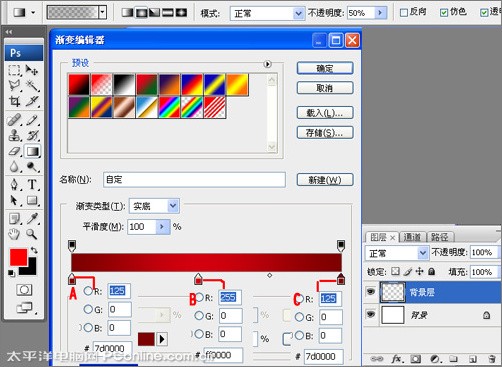Click the add layer style fx icon
The height and width of the screenshot is (367, 502).
pos(396,359)
